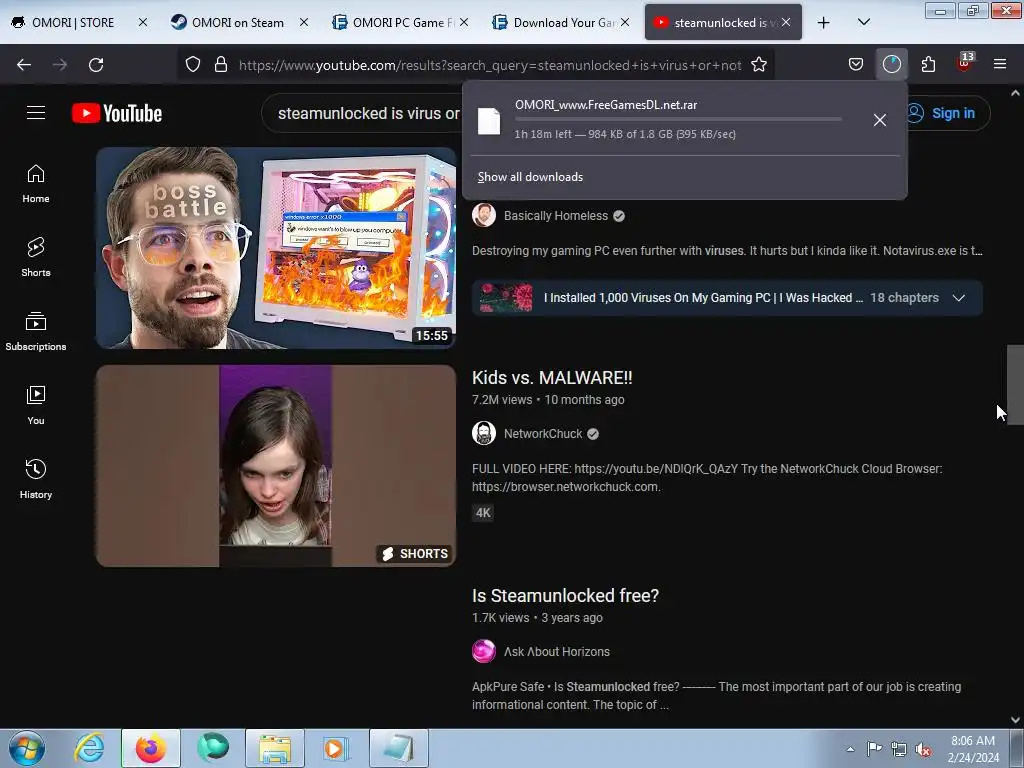The height and width of the screenshot is (768, 1024).
Task: Close the OMORI on Steam tab
Action: pos(304,22)
